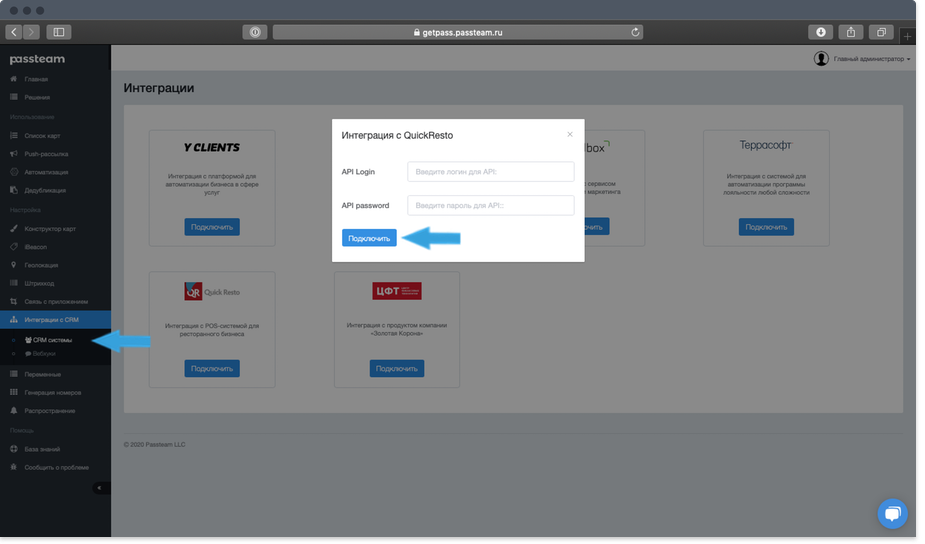Click the API password input field

(491, 205)
